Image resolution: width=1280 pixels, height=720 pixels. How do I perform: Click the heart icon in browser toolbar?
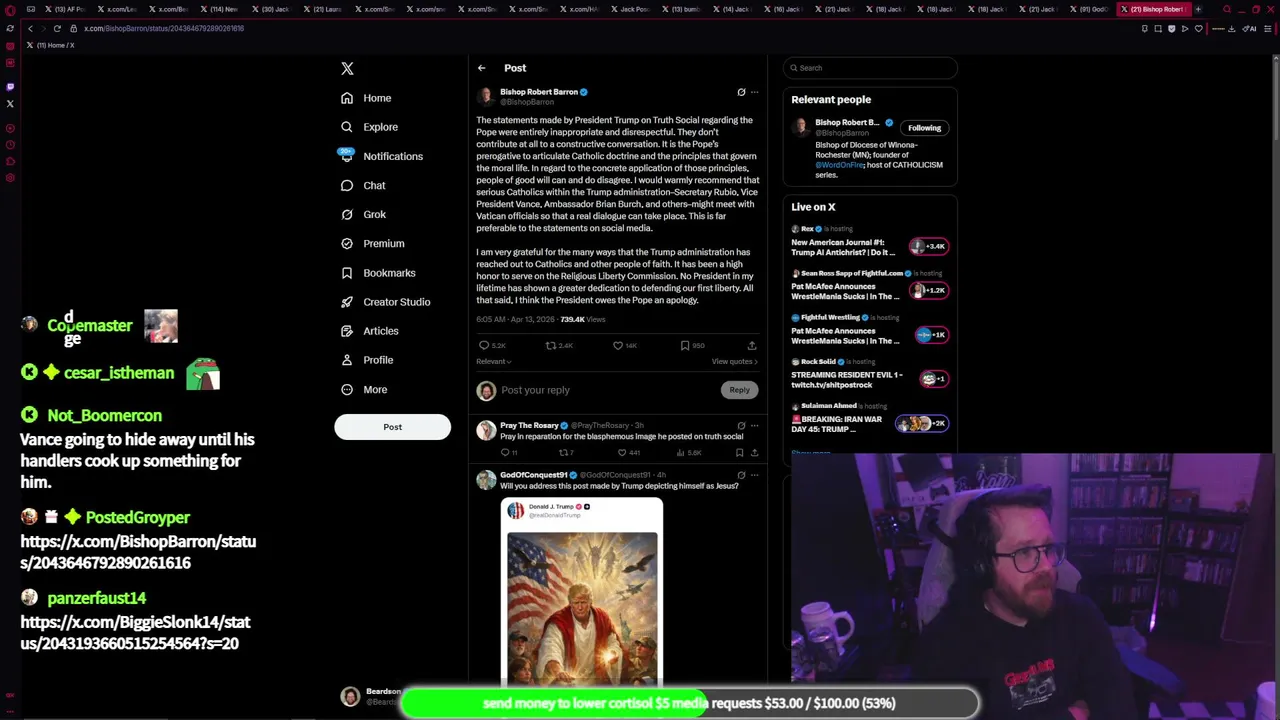point(1198,28)
